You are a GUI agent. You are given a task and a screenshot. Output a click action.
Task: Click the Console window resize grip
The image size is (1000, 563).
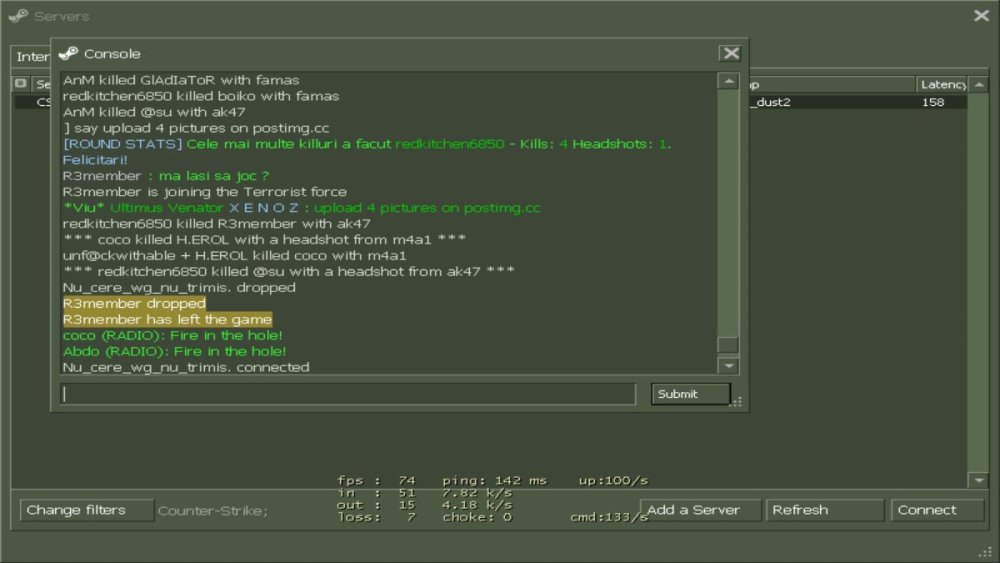pyautogui.click(x=737, y=402)
